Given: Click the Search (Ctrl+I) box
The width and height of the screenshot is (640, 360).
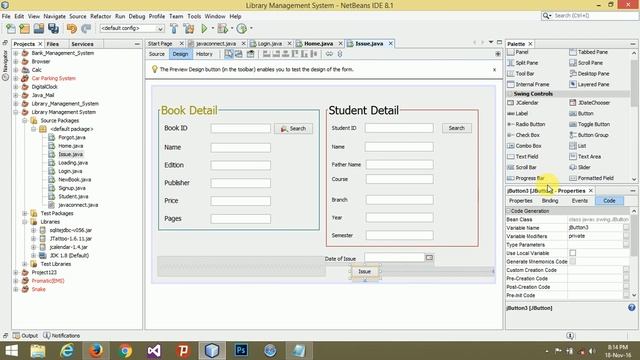Looking at the screenshot, I should pyautogui.click(x=589, y=16).
